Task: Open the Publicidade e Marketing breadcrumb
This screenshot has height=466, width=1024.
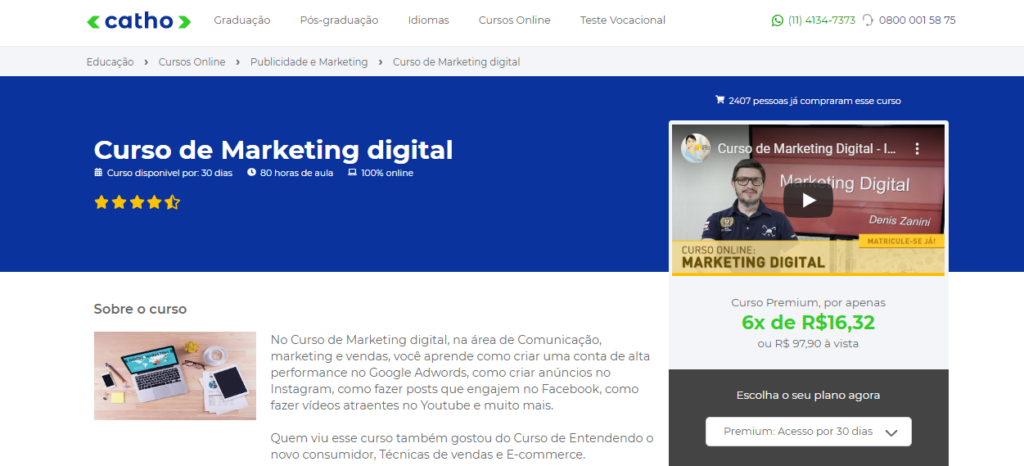Action: [309, 62]
